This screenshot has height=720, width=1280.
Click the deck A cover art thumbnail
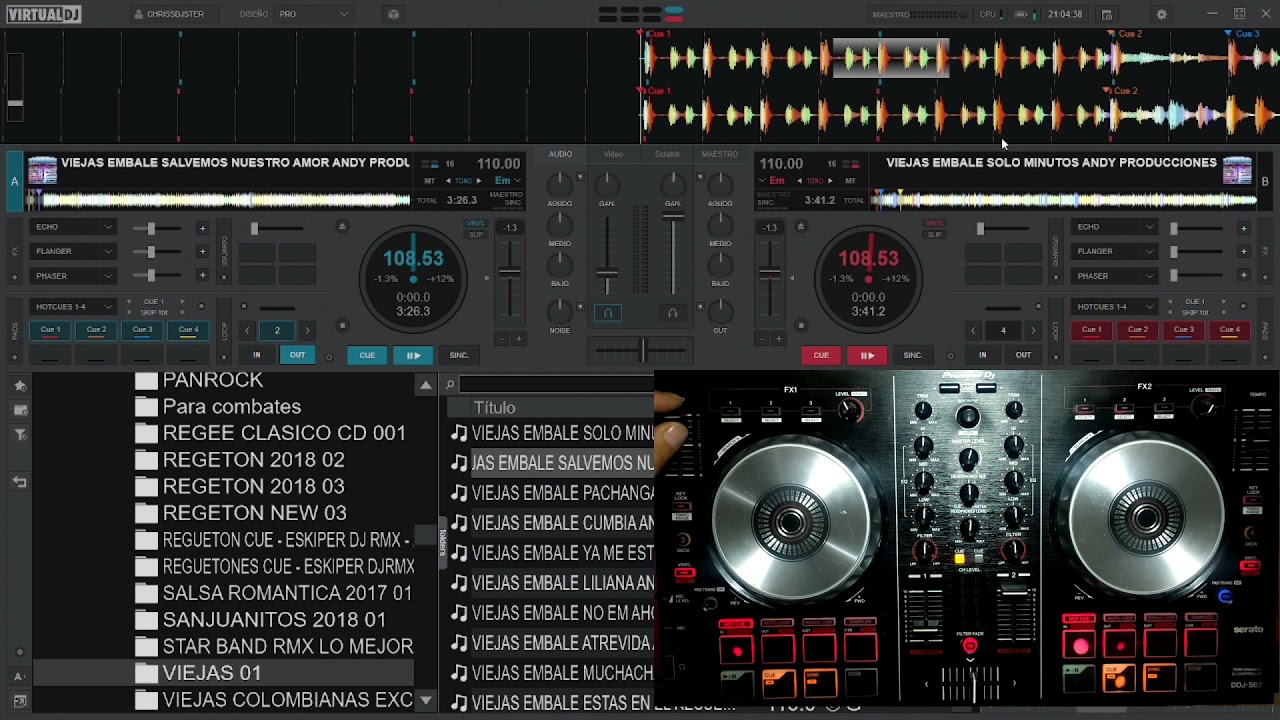[42, 171]
